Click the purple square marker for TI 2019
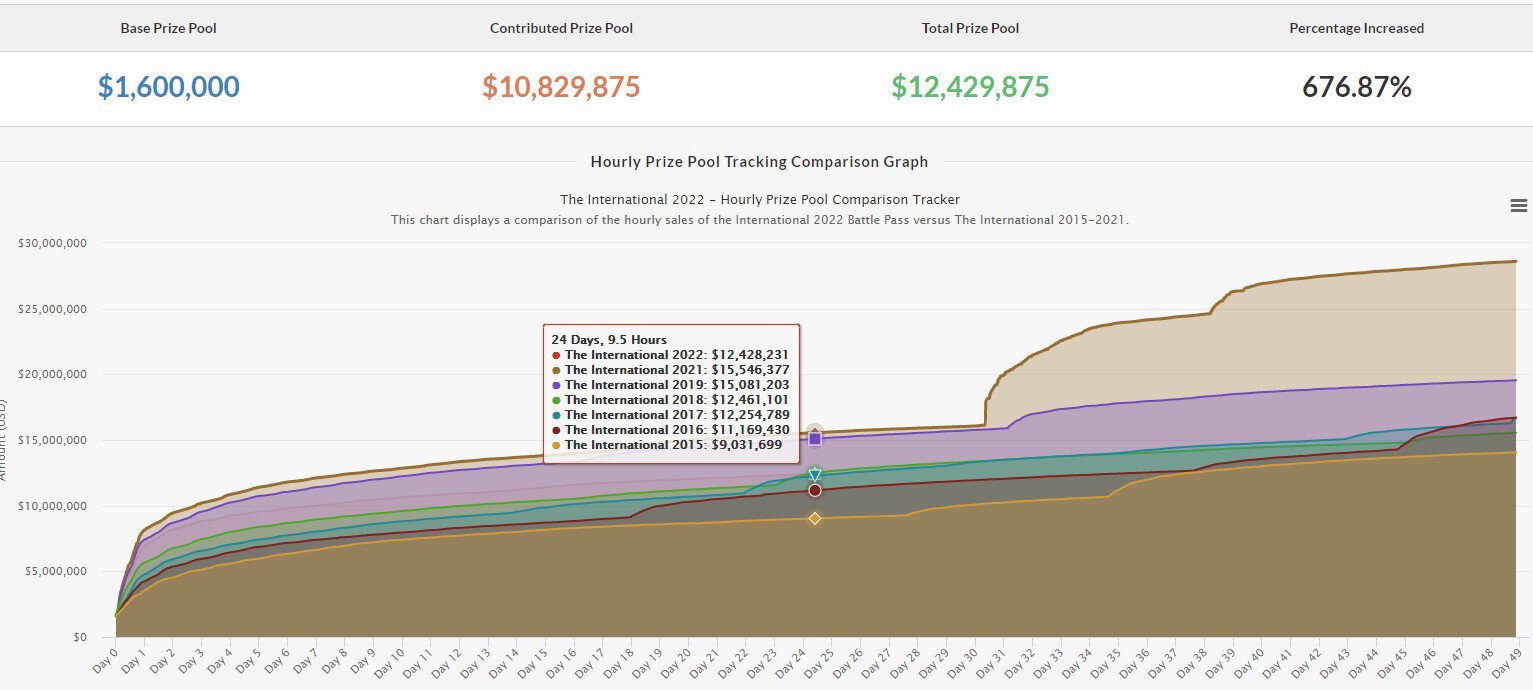 click(x=815, y=439)
